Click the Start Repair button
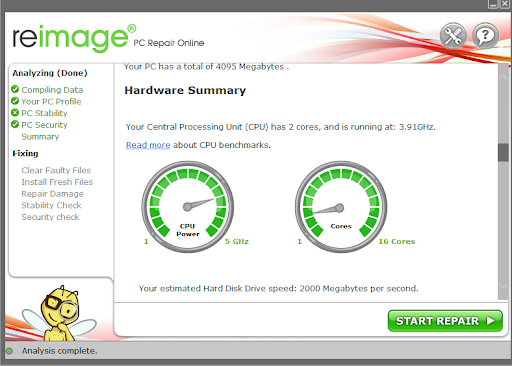This screenshot has width=512, height=366. pyautogui.click(x=445, y=321)
